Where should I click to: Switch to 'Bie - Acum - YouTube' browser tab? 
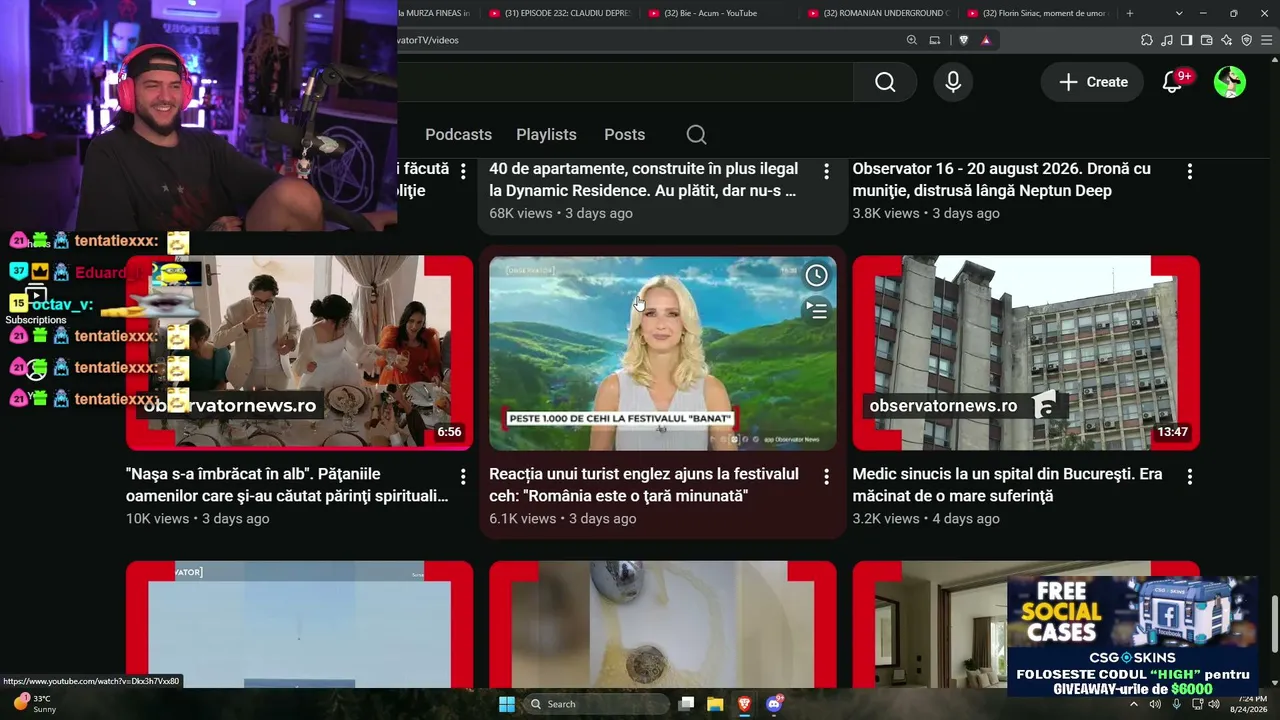pyautogui.click(x=719, y=13)
